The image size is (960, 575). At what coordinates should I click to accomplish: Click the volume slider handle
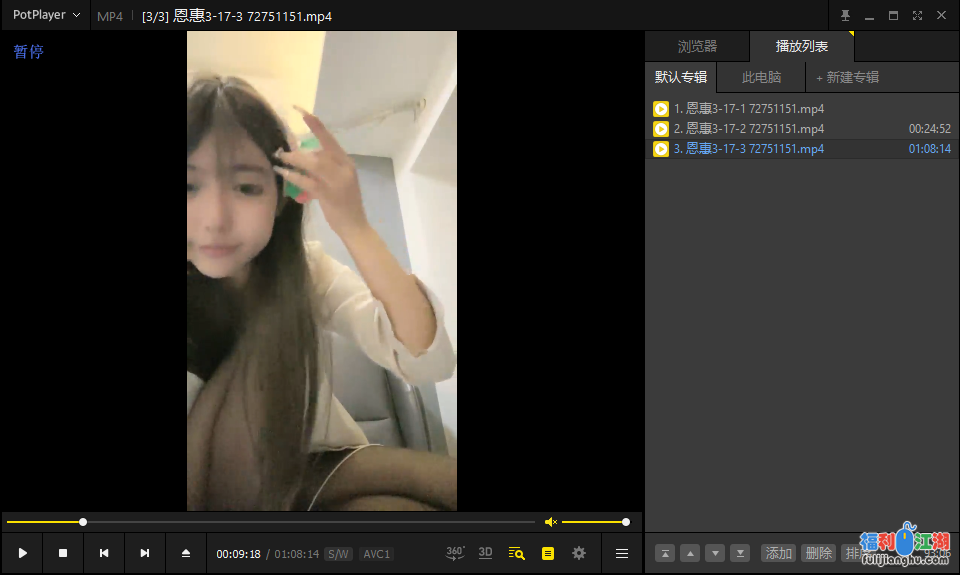point(626,522)
